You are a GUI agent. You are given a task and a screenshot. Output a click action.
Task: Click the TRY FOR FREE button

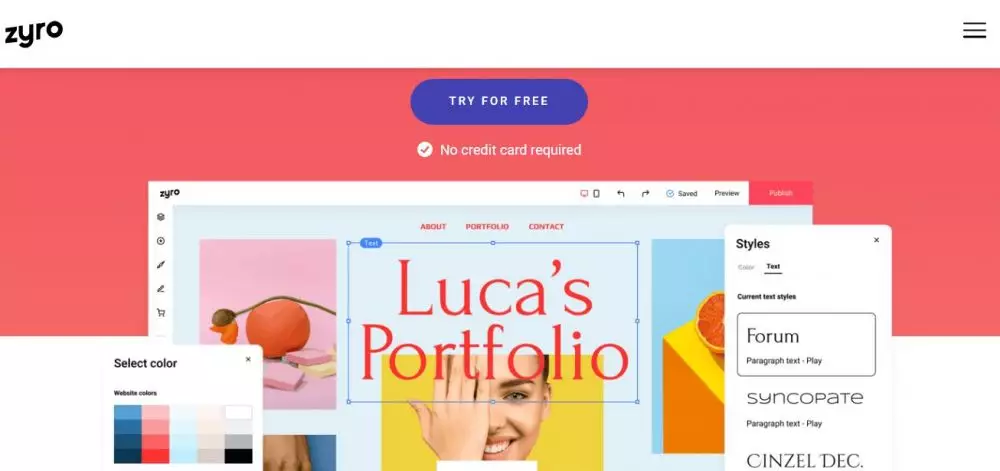tap(499, 101)
